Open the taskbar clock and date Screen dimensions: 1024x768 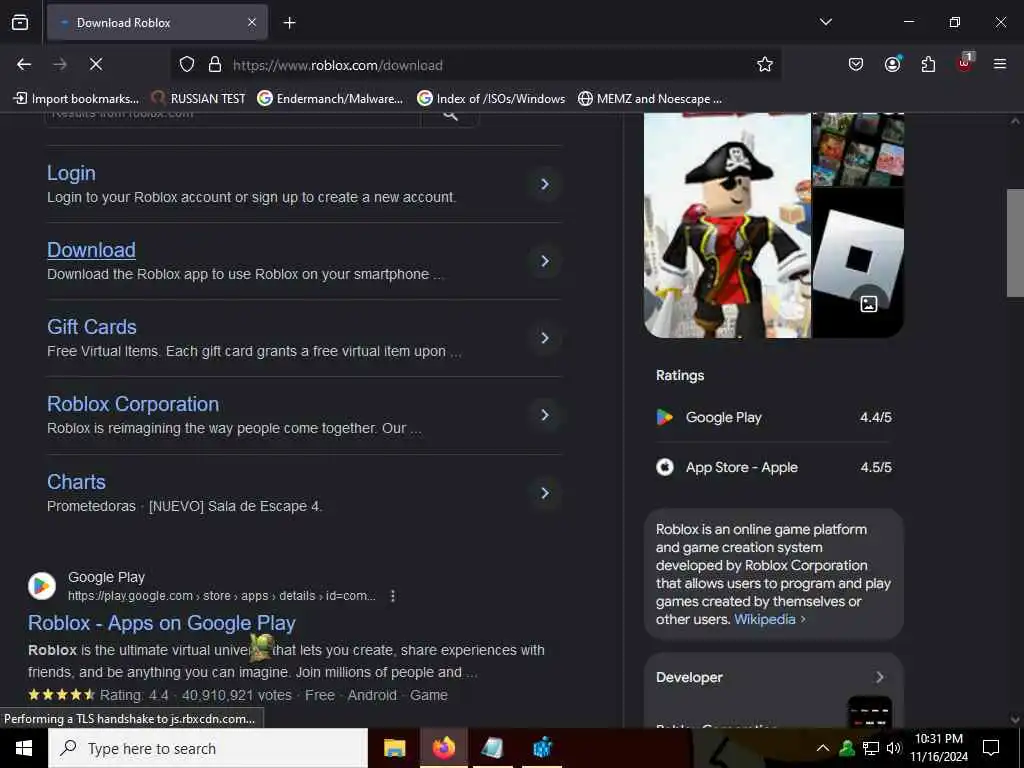click(938, 748)
